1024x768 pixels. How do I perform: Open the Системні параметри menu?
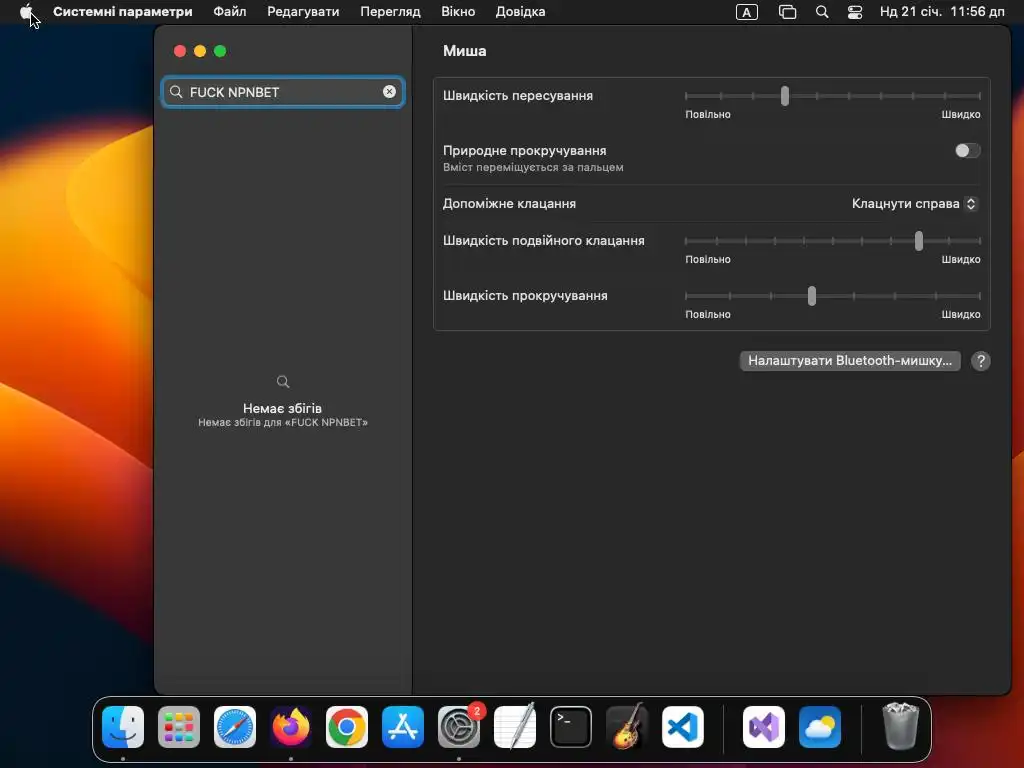tap(122, 12)
